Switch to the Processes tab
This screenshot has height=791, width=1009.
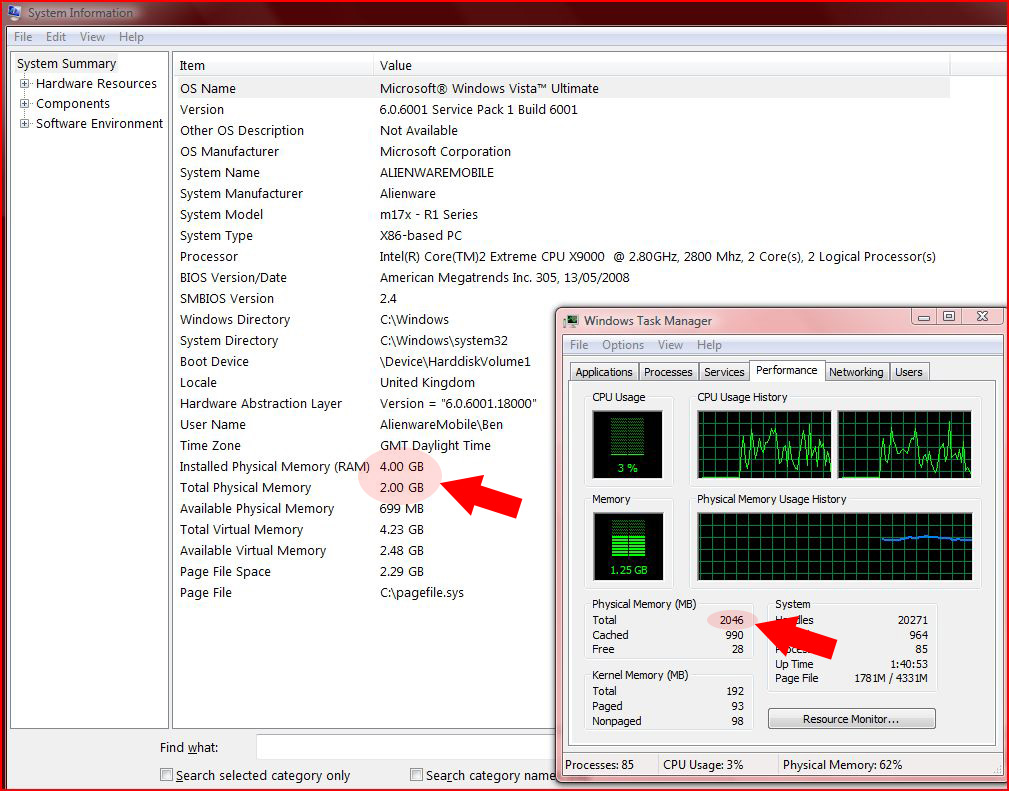[668, 372]
